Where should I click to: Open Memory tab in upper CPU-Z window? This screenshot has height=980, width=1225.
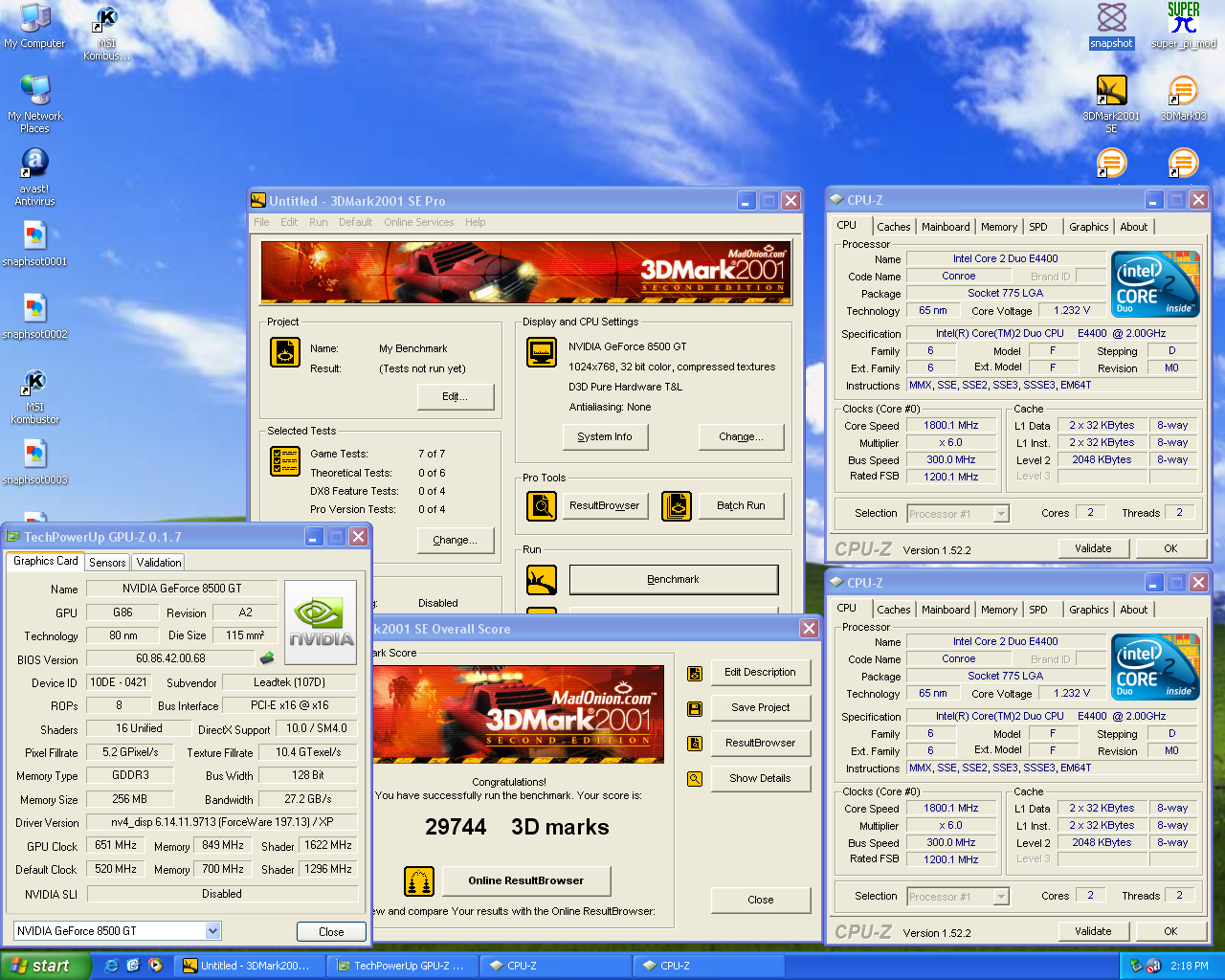[999, 227]
